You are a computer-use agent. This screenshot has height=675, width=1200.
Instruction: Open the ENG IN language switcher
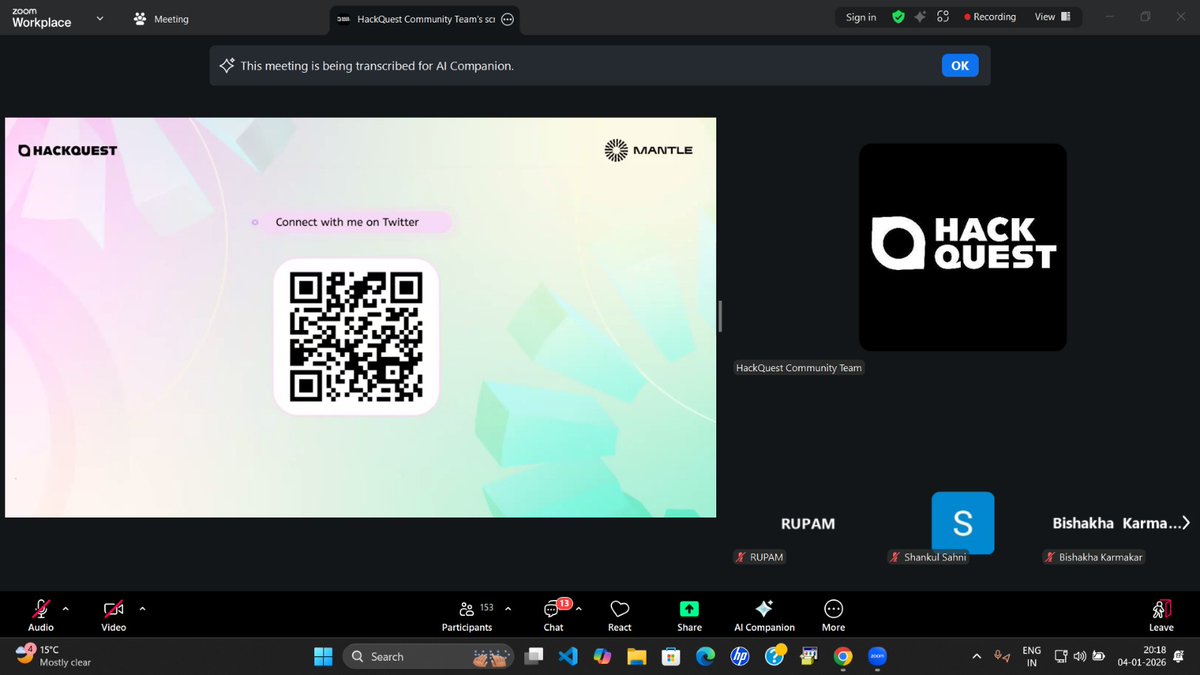point(1031,656)
